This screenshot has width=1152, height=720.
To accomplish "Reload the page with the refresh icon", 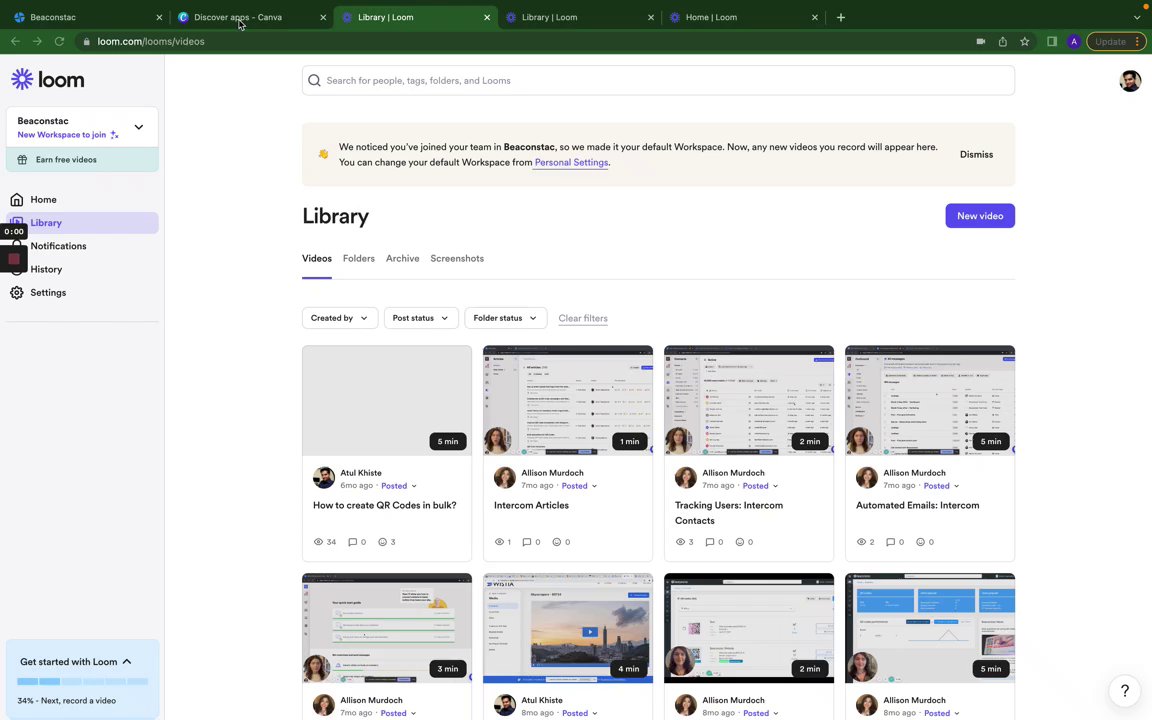I will pyautogui.click(x=60, y=41).
